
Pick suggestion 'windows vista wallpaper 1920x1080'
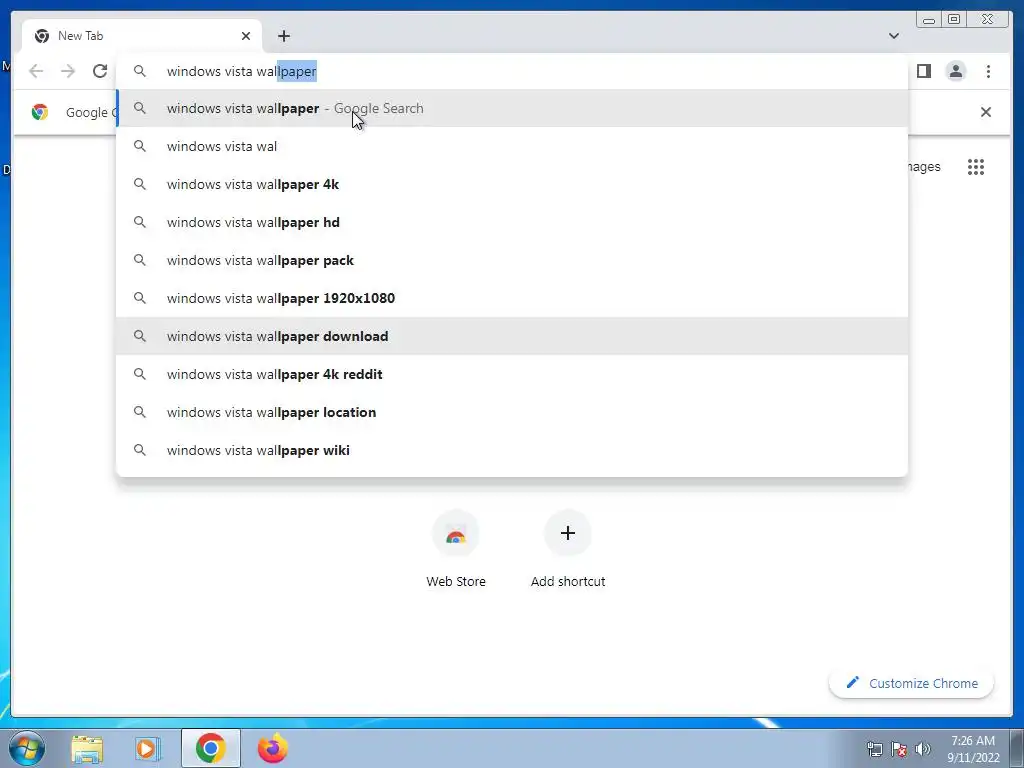[x=512, y=298]
